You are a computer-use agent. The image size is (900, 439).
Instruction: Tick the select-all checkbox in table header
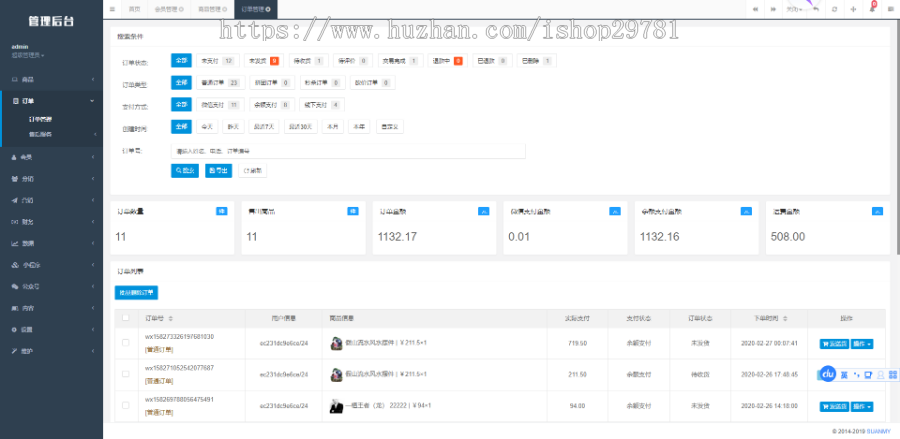(126, 317)
